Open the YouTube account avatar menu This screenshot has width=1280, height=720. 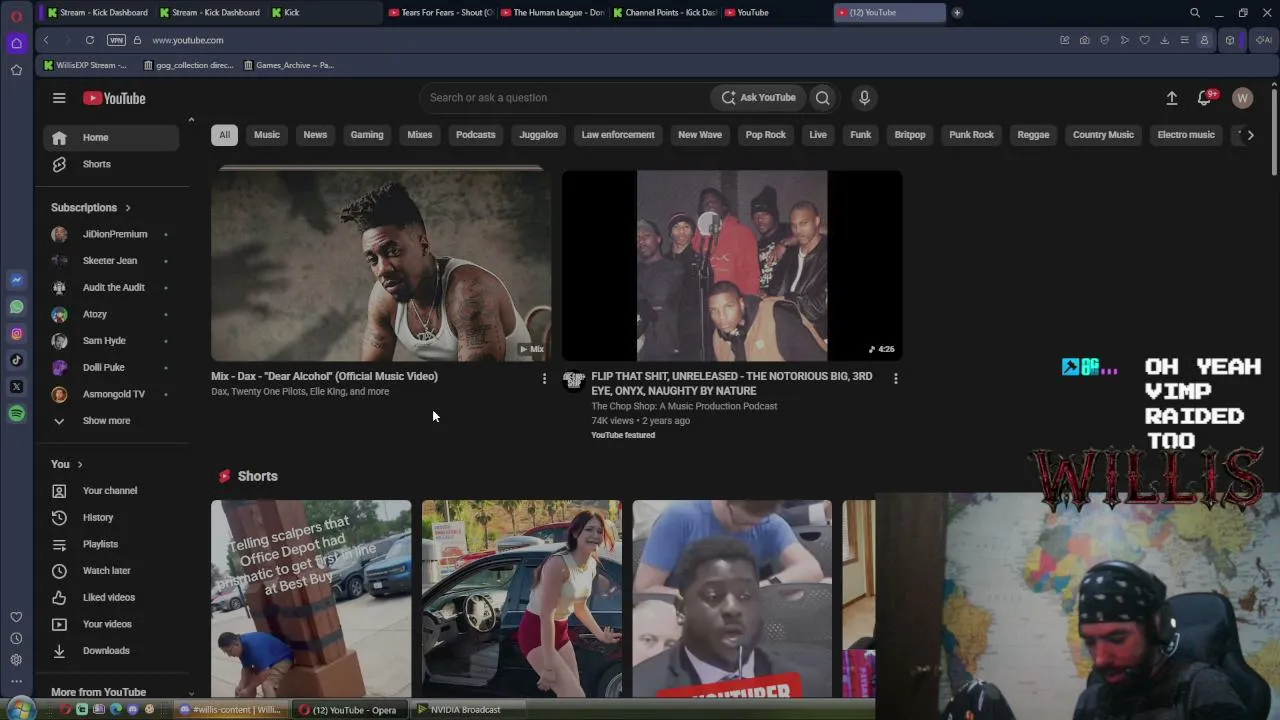point(1243,98)
